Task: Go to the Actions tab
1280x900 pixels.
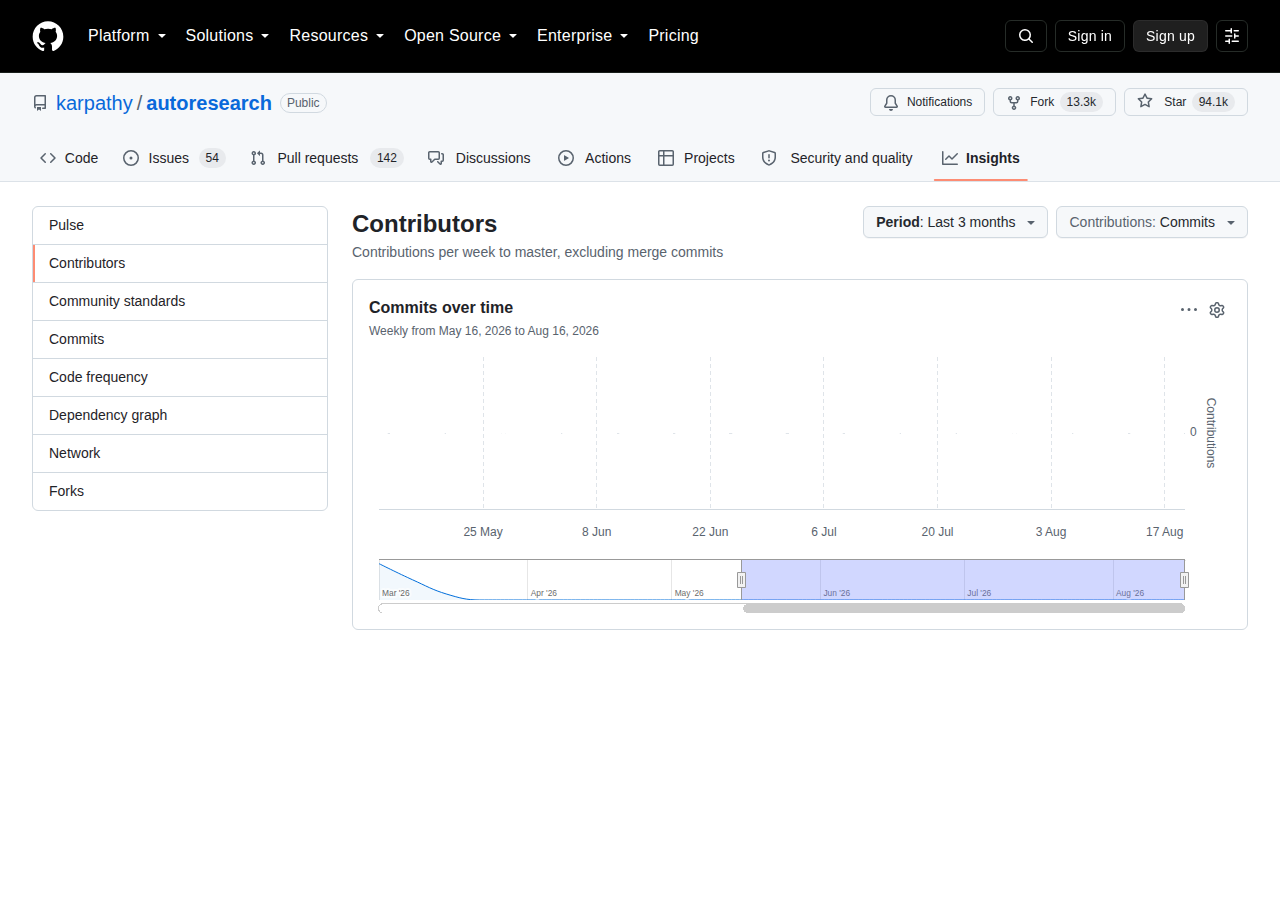Action: [x=594, y=158]
